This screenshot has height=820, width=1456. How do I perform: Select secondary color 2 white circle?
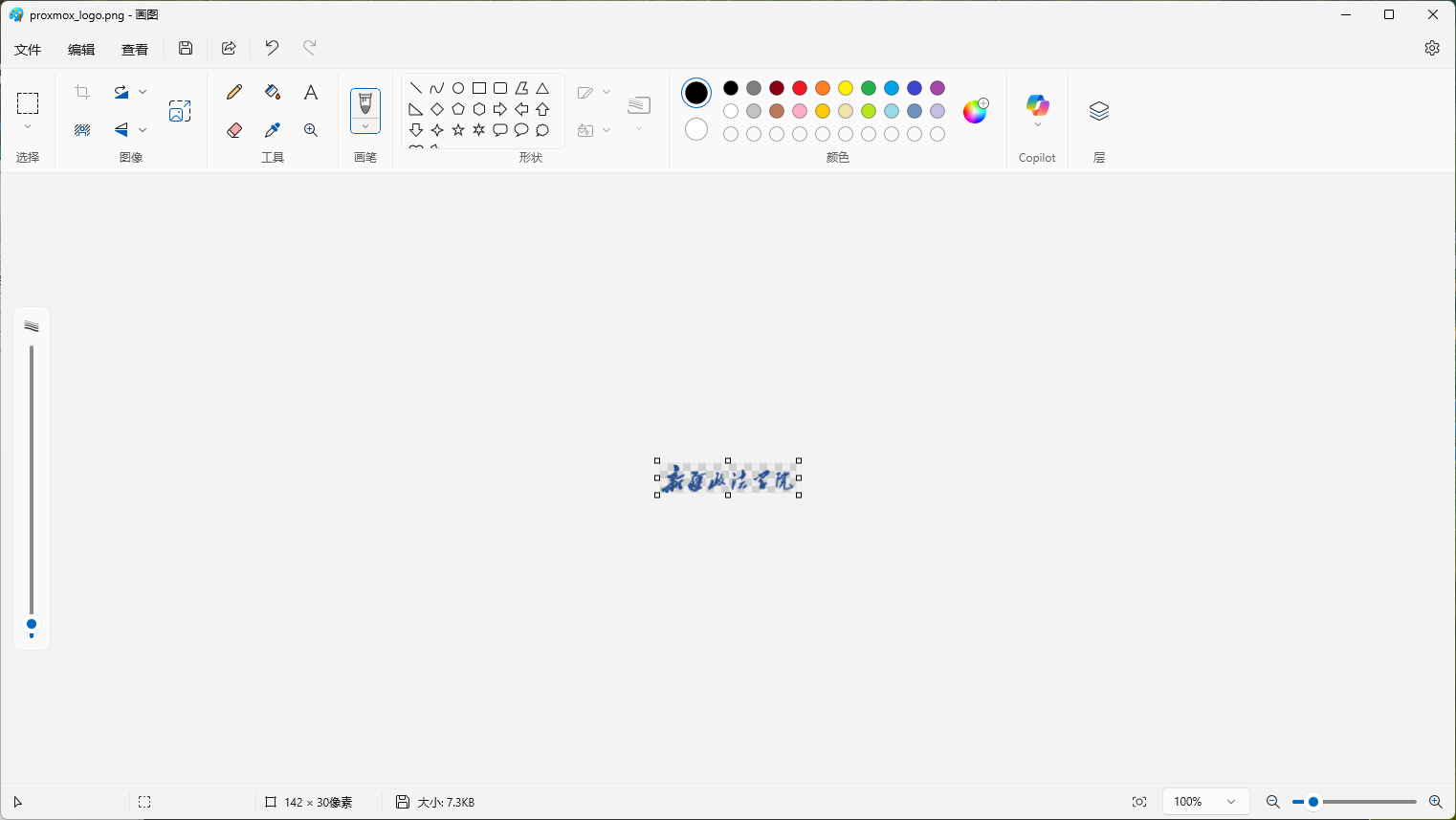[x=696, y=129]
